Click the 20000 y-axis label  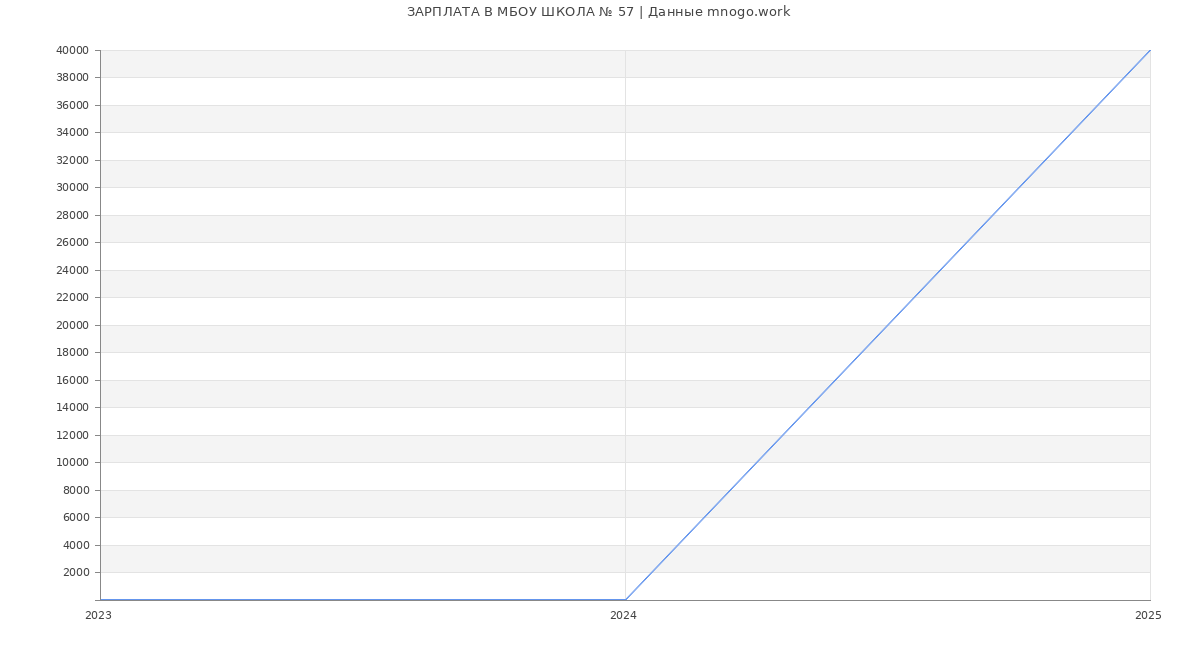tap(72, 325)
